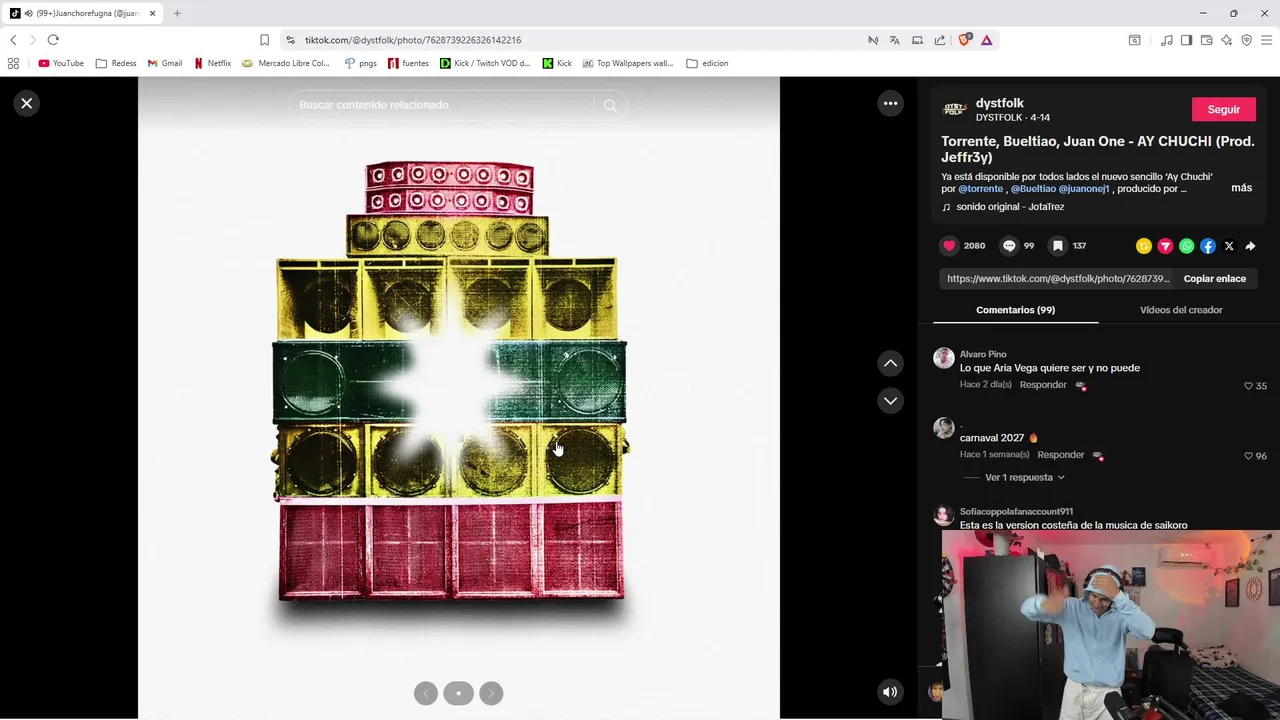Switch to Comentarios (99) tab

click(1015, 310)
